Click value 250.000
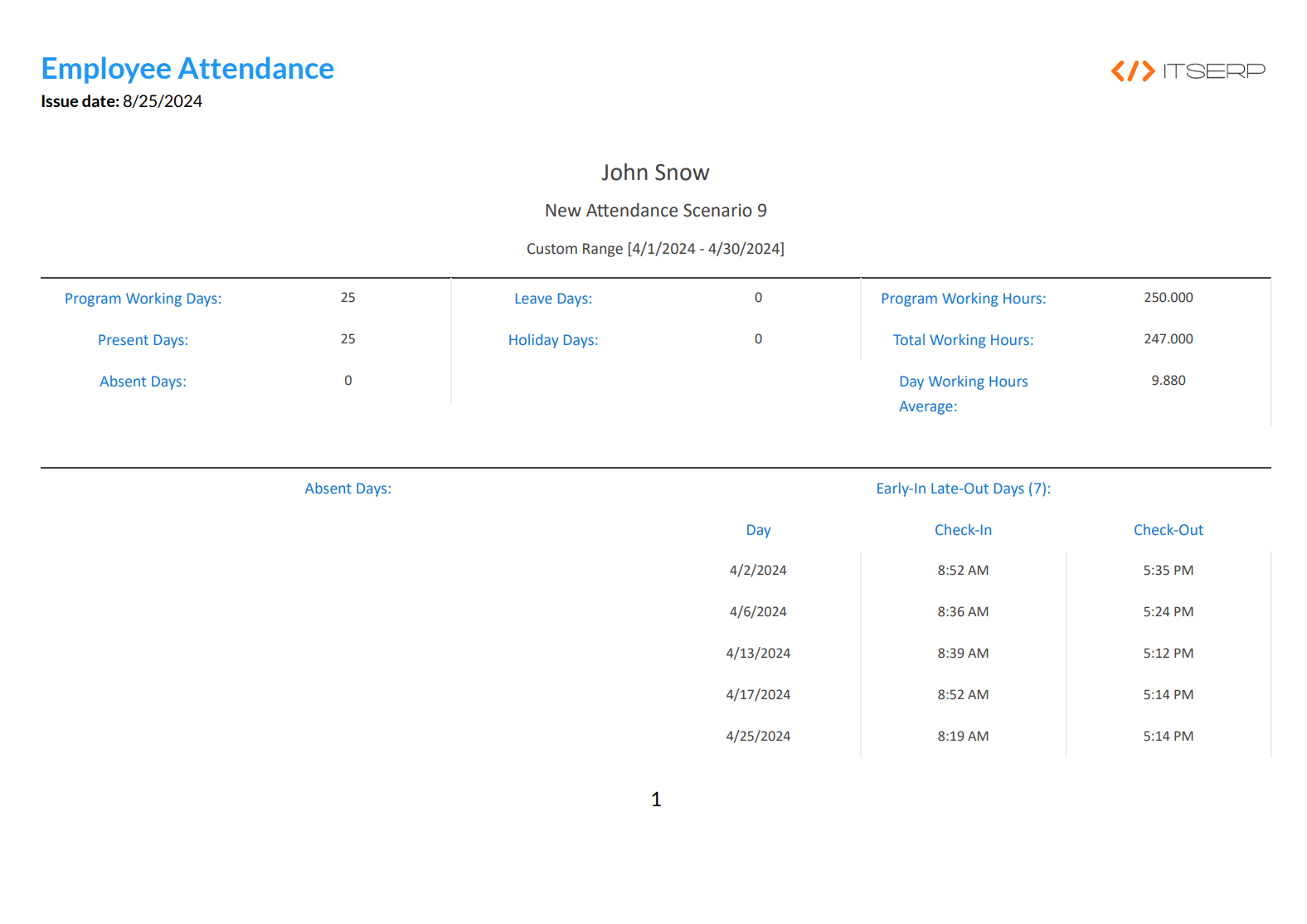This screenshot has width=1307, height=924. (1169, 298)
